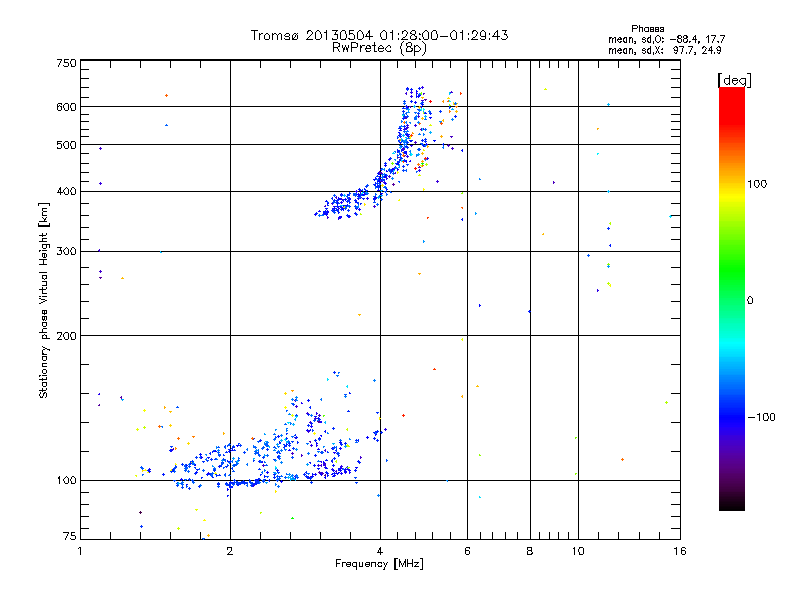Click the x-axis tick label '8'
Screen dimensions: 800x600
coord(530,551)
